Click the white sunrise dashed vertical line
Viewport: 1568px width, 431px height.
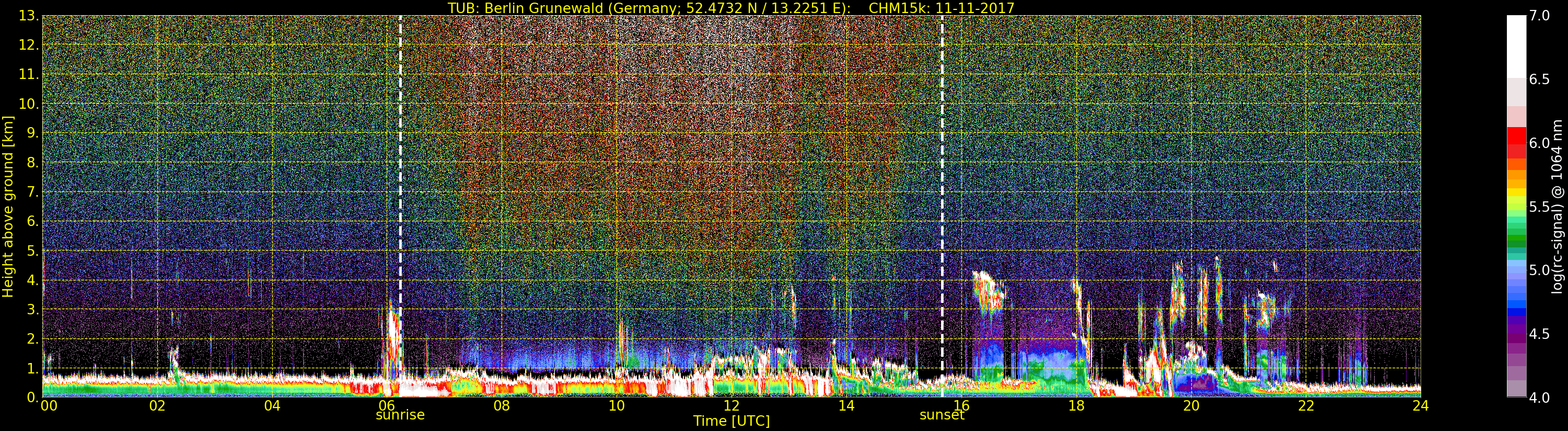(x=400, y=183)
